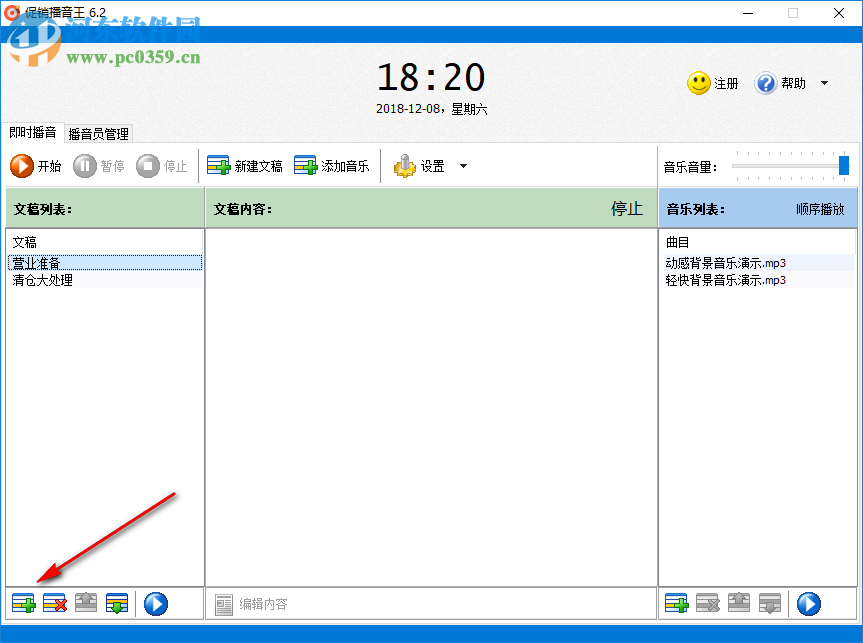Click the delete script icon with red X
863x643 pixels.
tap(54, 603)
